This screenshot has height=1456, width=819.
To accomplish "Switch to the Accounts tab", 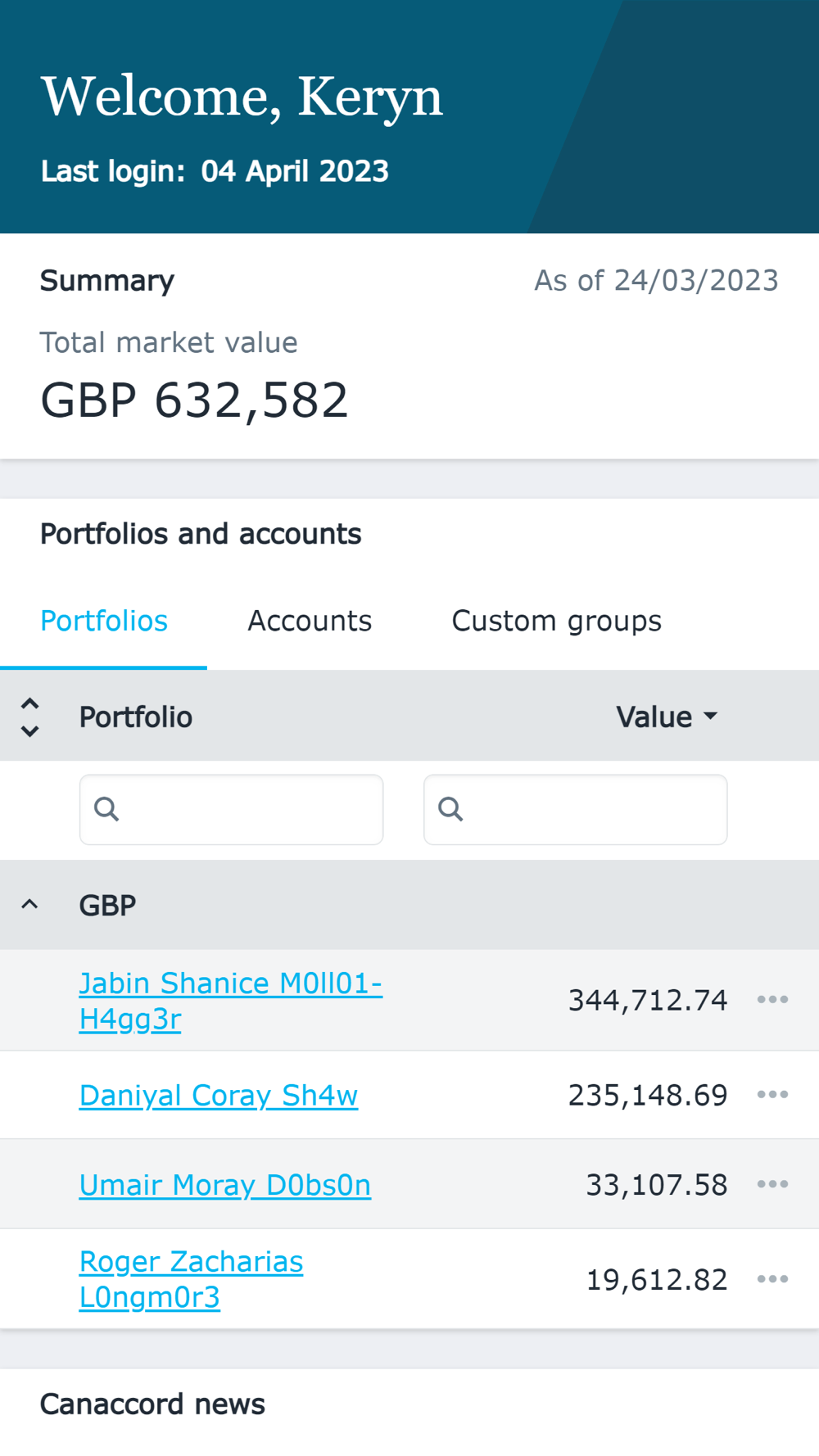I will (310, 621).
